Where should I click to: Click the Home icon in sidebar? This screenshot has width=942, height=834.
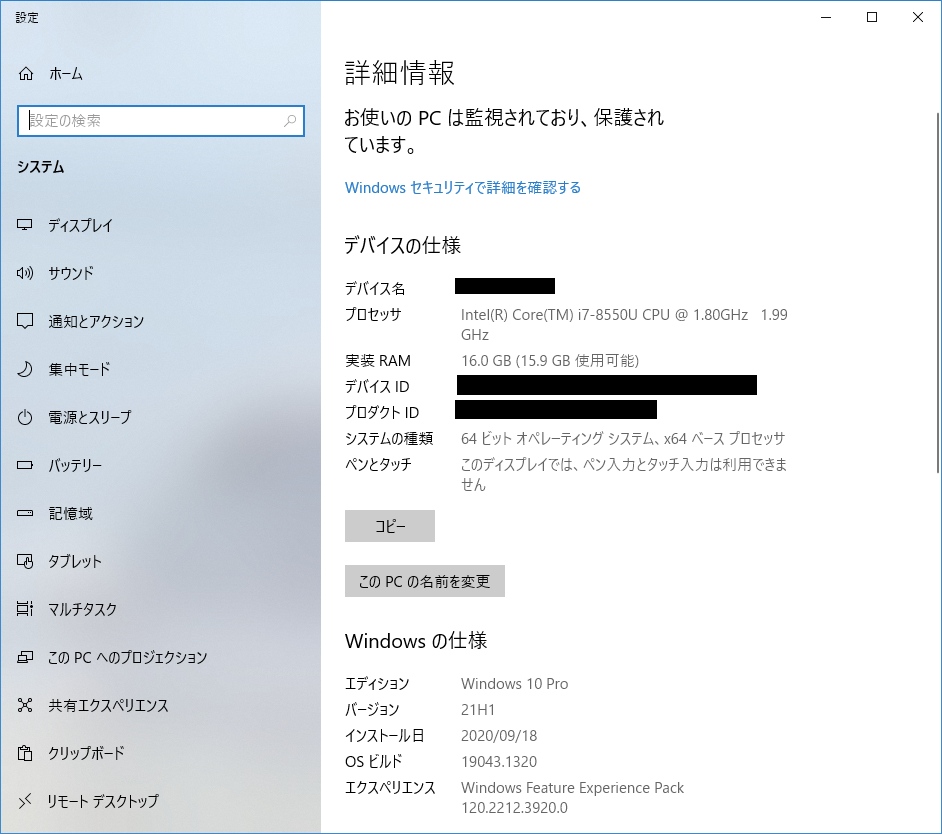pyautogui.click(x=26, y=74)
